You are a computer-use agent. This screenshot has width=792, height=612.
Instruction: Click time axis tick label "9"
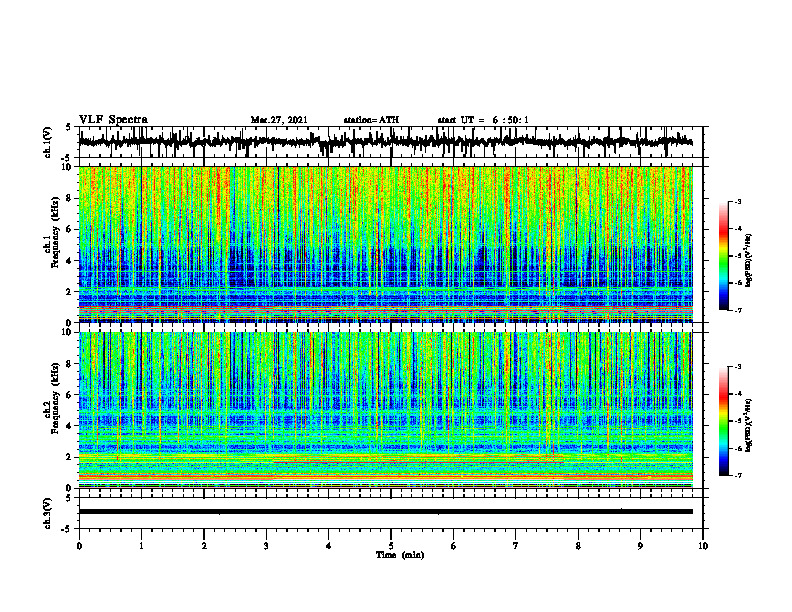pos(640,546)
